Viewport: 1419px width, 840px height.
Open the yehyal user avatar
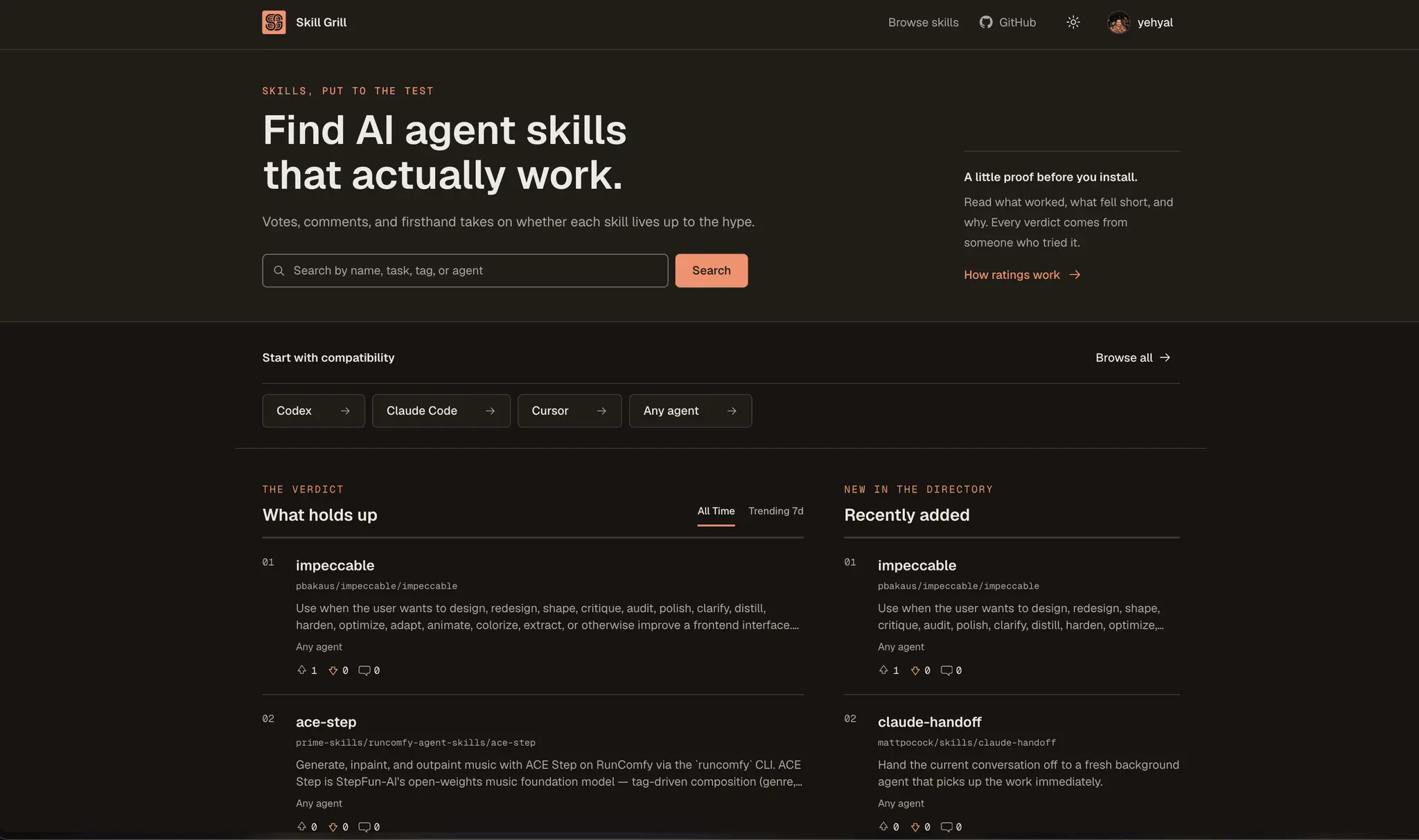point(1118,22)
